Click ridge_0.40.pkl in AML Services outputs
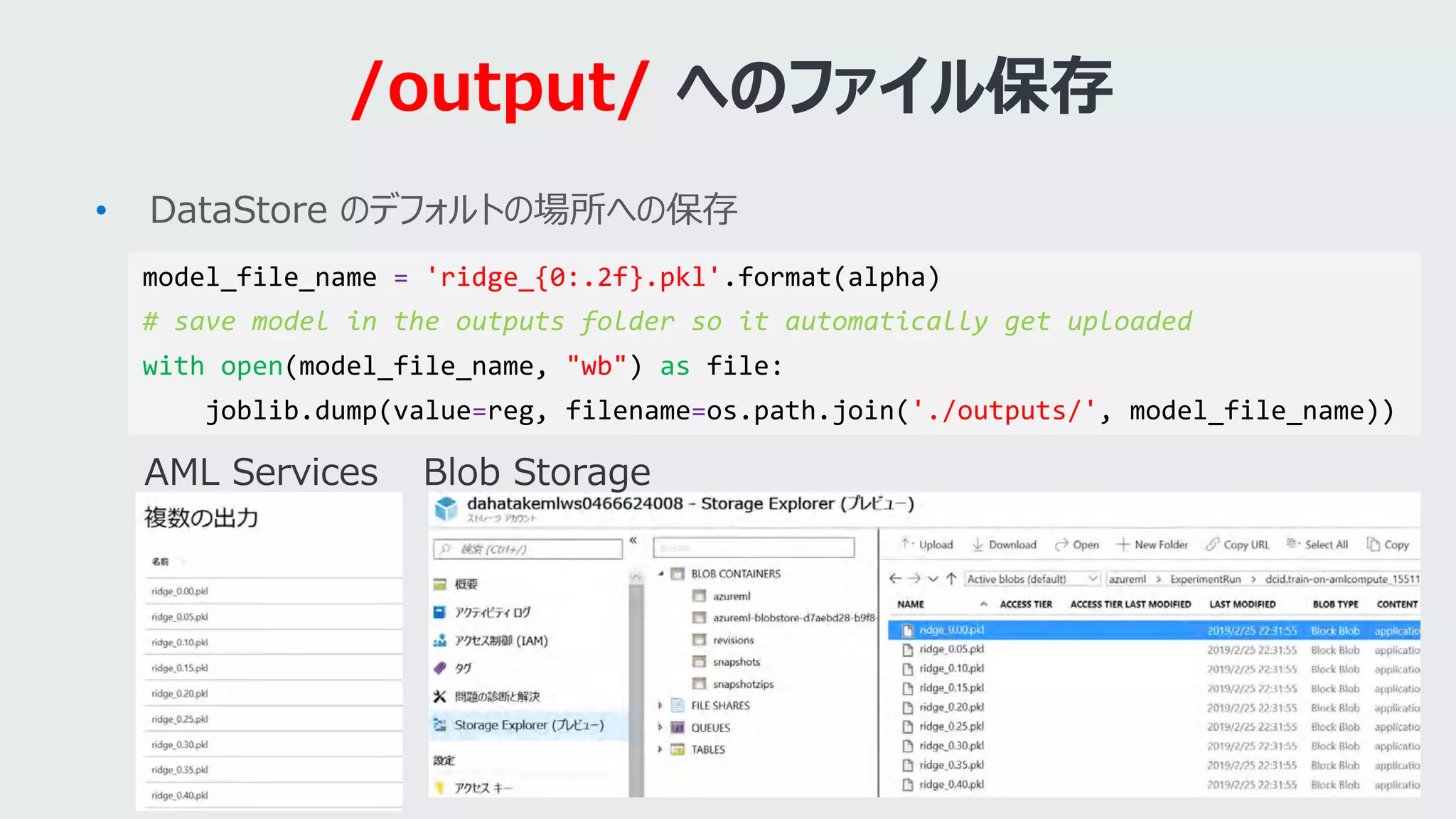The height and width of the screenshot is (819, 1456). tap(180, 796)
